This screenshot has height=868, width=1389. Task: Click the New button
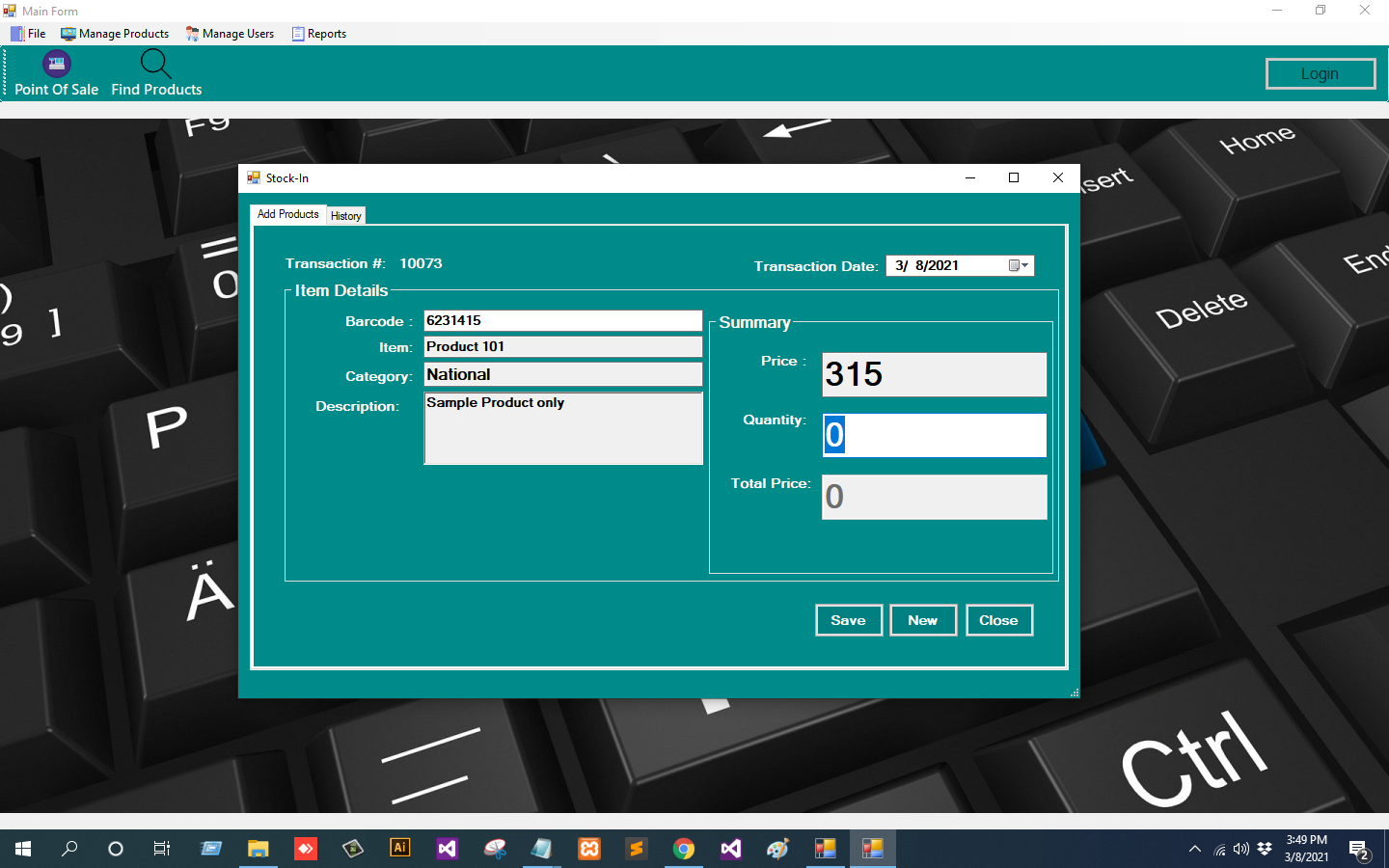[x=923, y=620]
